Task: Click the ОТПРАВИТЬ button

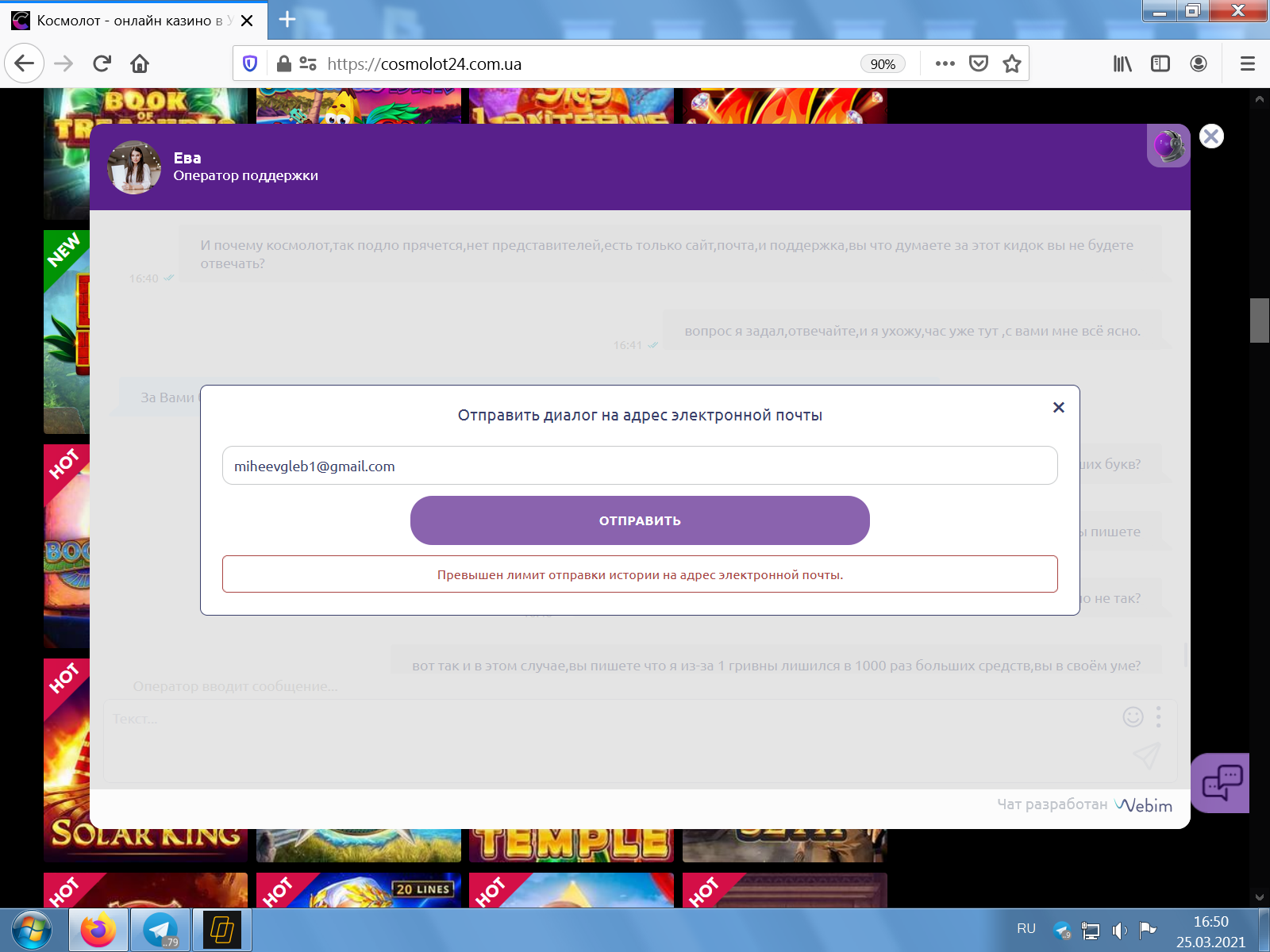Action: point(640,520)
